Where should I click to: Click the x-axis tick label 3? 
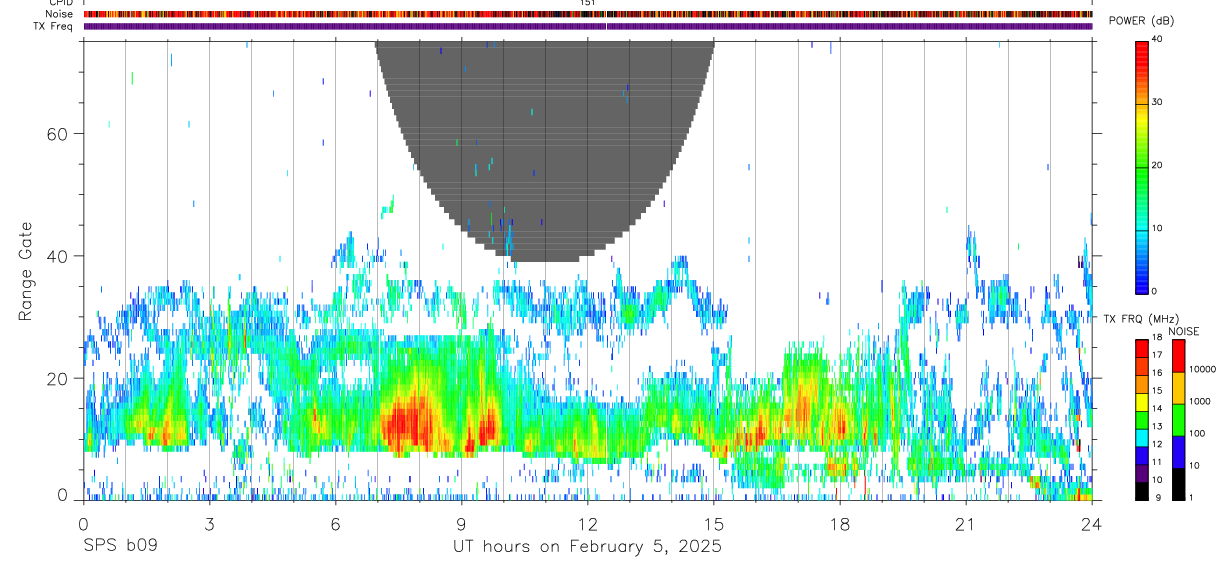click(x=209, y=525)
